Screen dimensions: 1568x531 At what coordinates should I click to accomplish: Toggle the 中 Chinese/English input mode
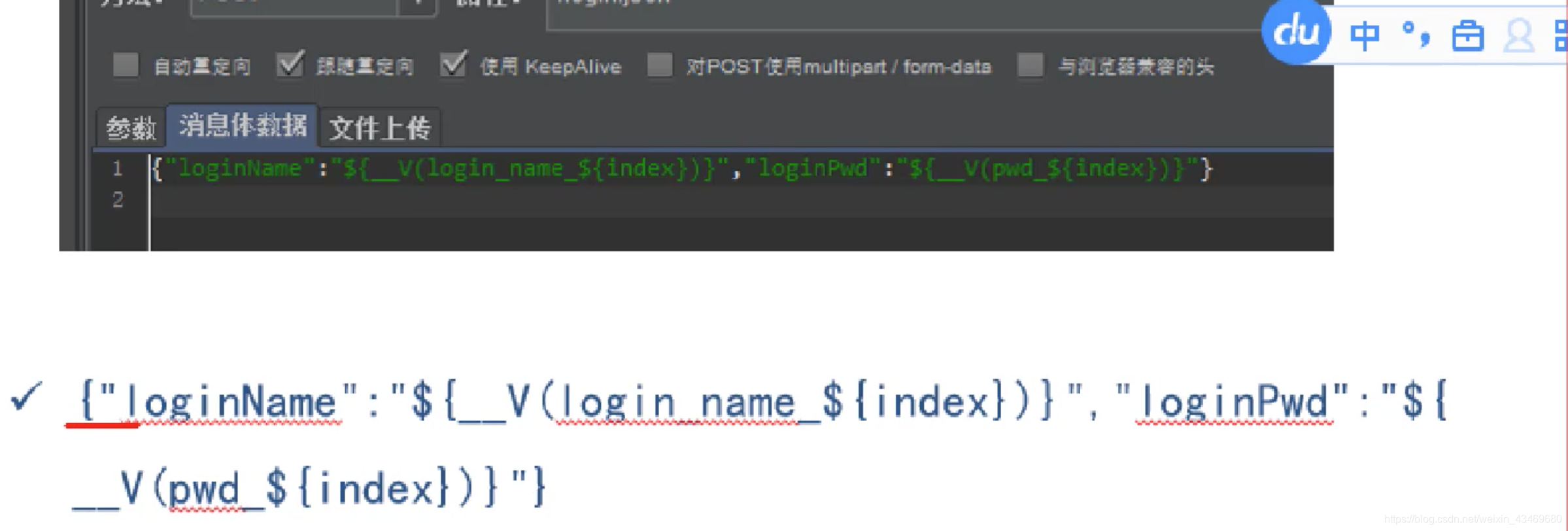point(1364,35)
